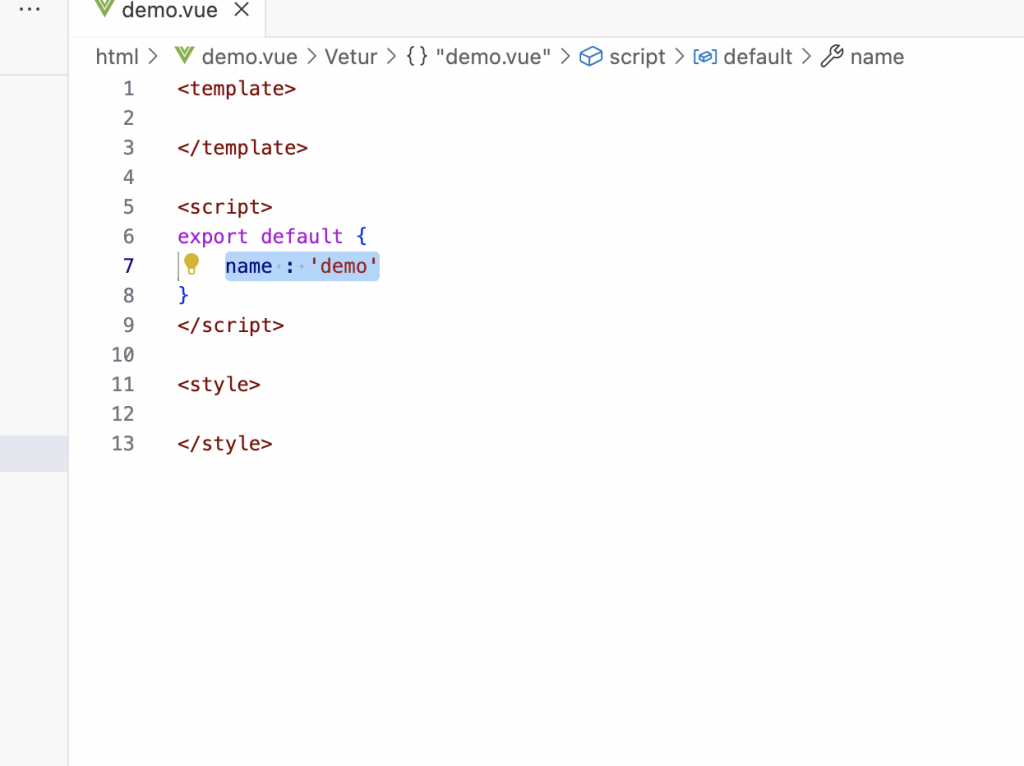Click the chevron after Vetur breadcrumb
1024x766 pixels.
391,57
